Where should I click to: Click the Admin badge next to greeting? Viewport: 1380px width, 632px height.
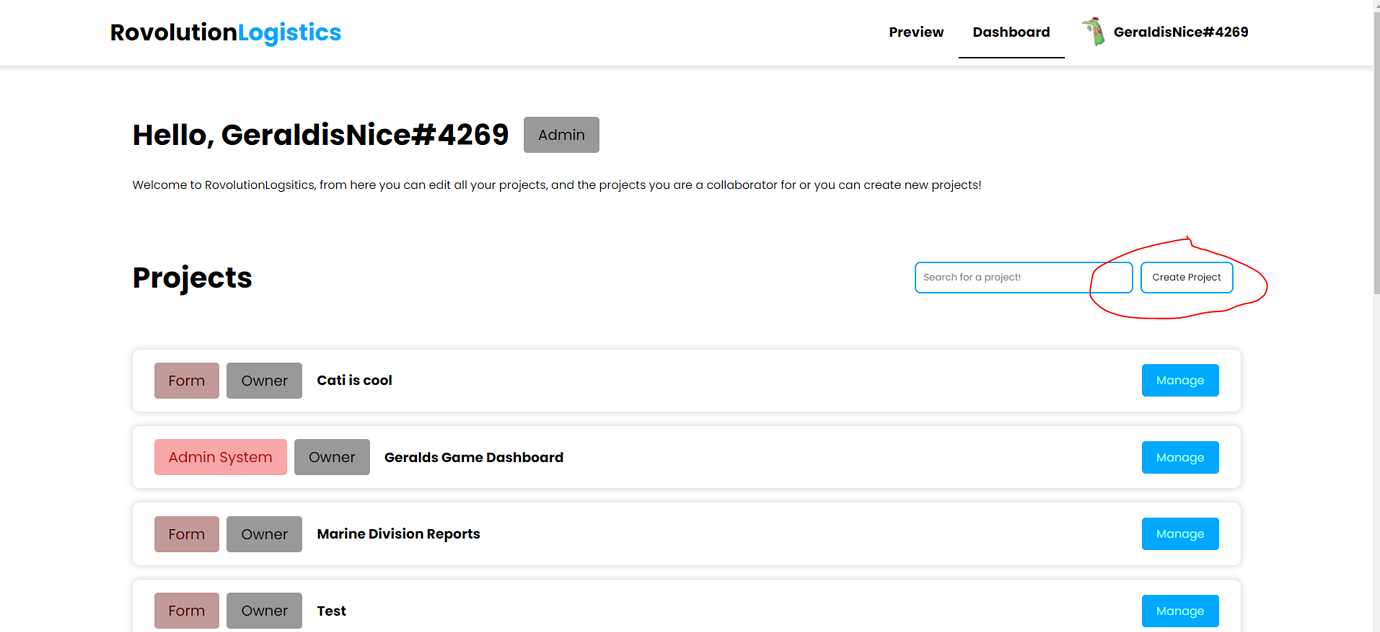coord(561,134)
